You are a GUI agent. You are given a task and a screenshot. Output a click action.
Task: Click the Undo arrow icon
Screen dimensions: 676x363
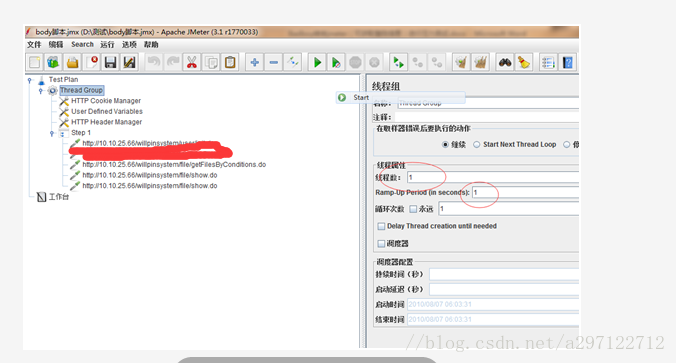click(x=153, y=63)
